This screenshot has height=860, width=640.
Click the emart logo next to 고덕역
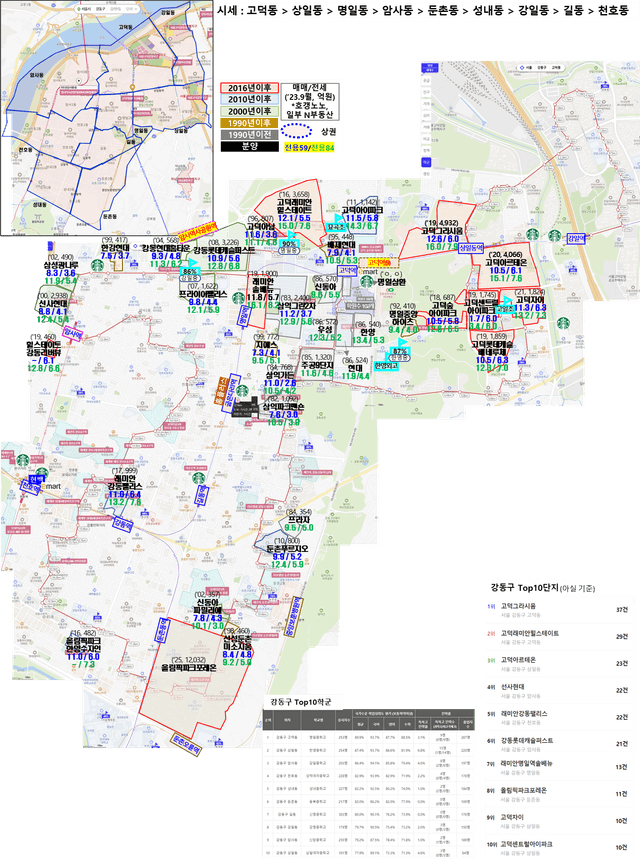(x=369, y=271)
